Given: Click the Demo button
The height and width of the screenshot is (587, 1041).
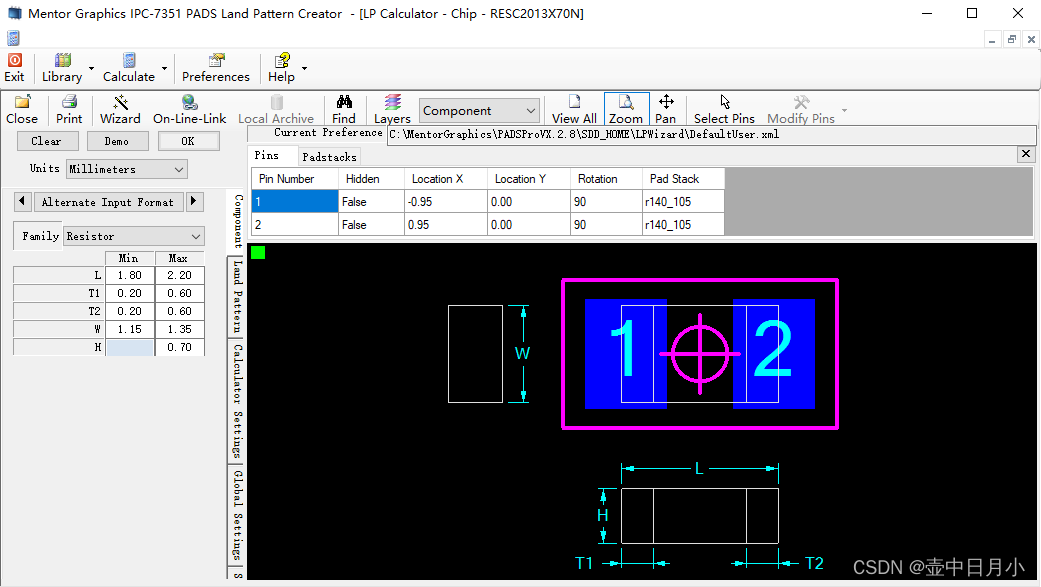Looking at the screenshot, I should tap(118, 141).
